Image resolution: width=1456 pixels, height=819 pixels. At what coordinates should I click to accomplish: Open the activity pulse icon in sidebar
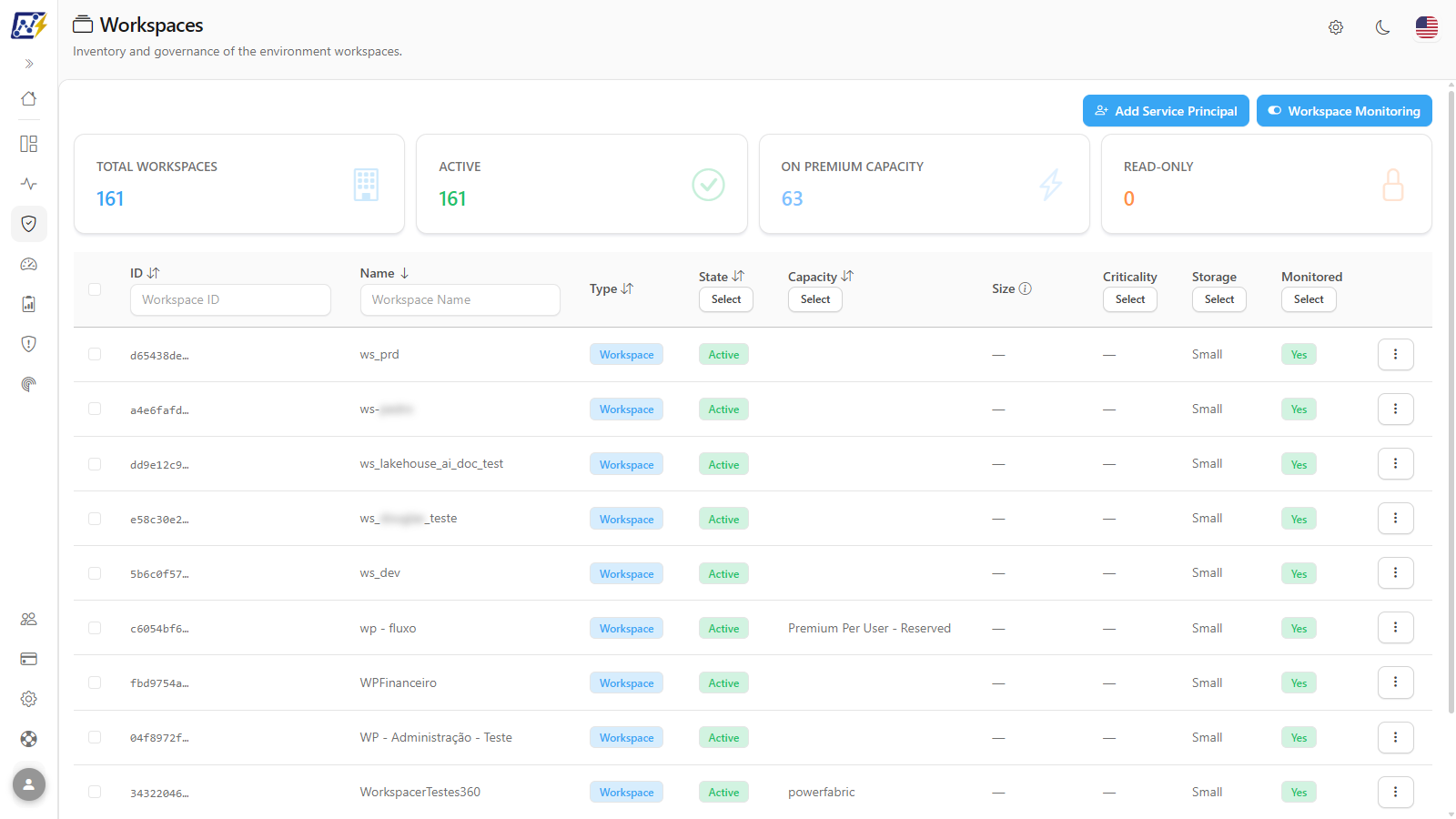point(29,184)
